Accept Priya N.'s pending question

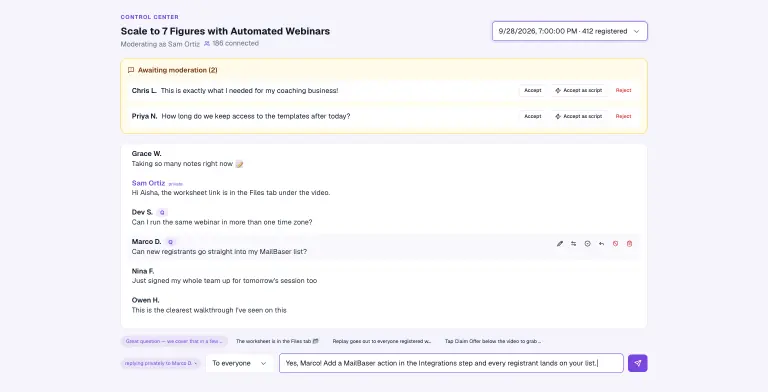click(x=532, y=116)
